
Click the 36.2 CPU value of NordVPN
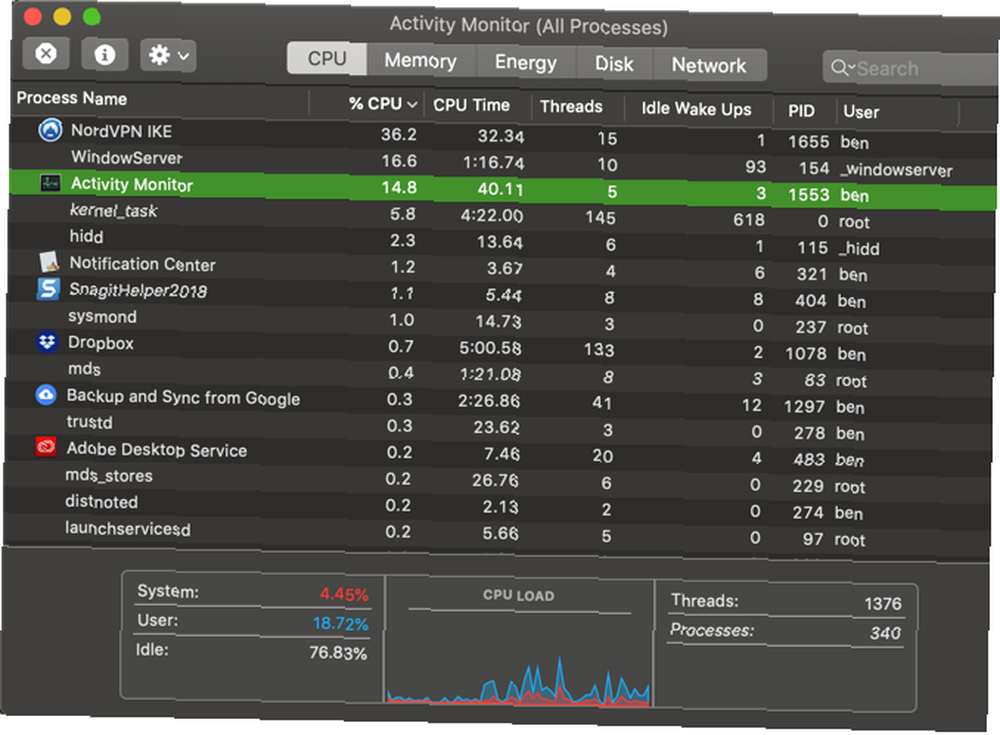pyautogui.click(x=399, y=135)
